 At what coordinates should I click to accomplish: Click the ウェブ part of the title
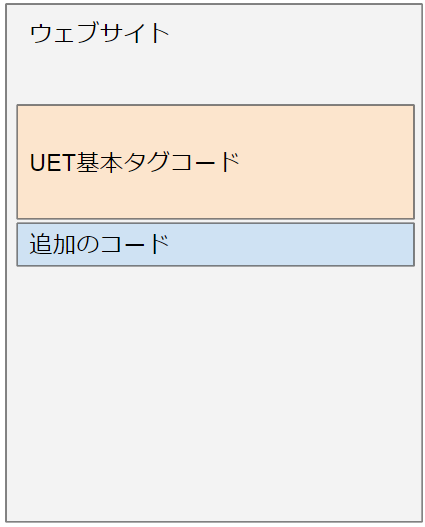click(64, 33)
